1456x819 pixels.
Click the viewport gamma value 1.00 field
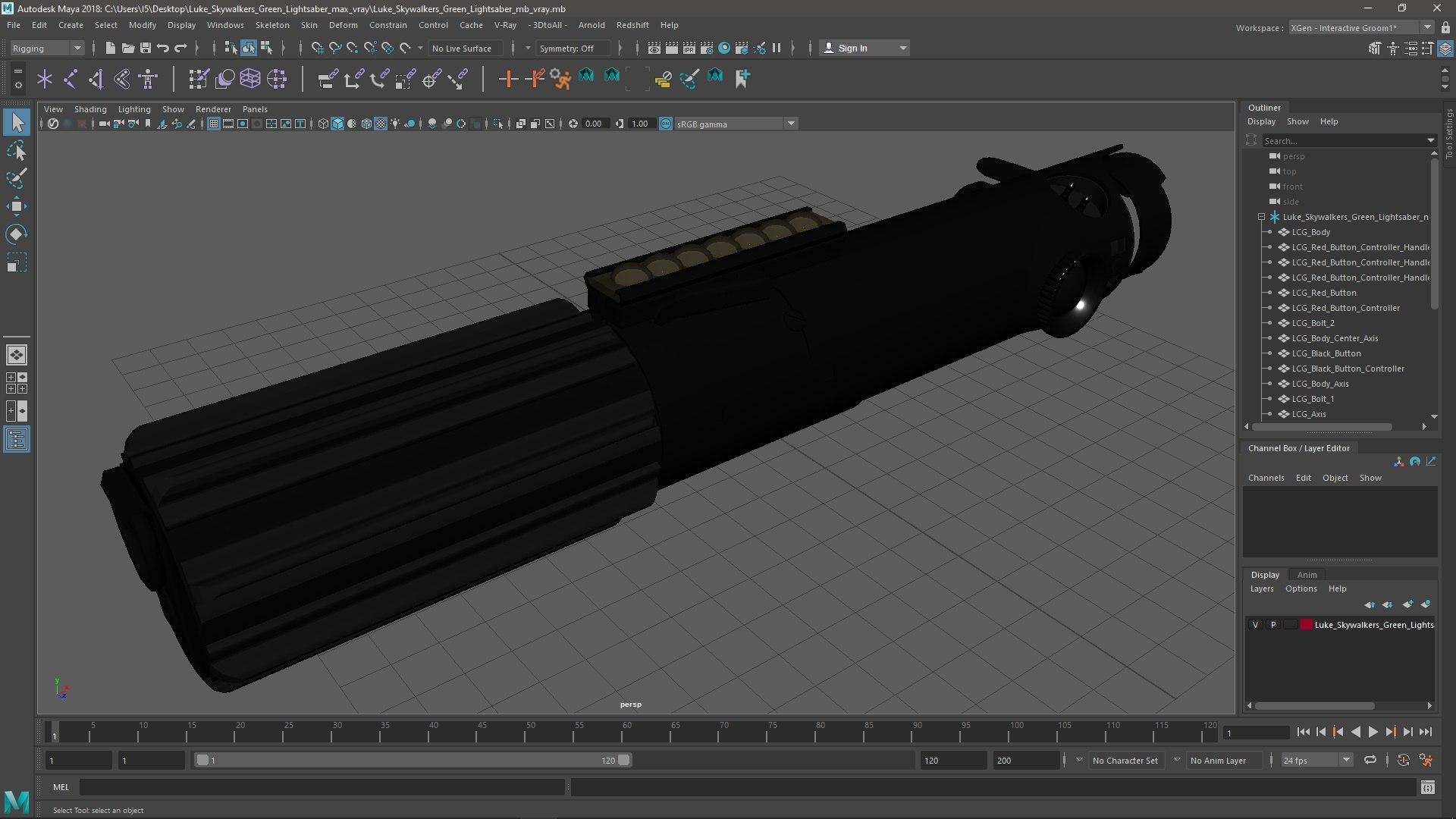641,124
